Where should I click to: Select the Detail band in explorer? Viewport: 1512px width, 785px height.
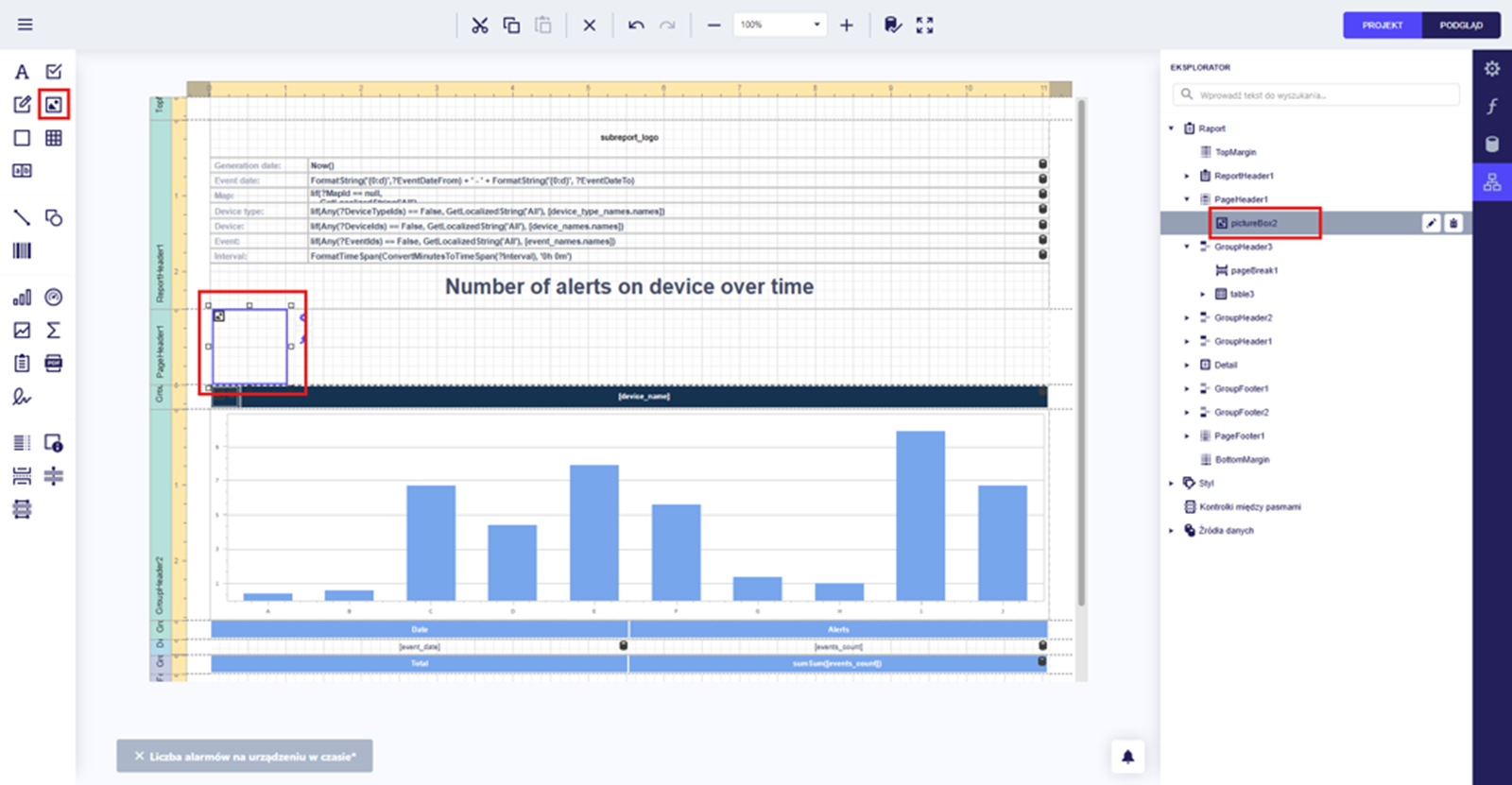[1226, 365]
